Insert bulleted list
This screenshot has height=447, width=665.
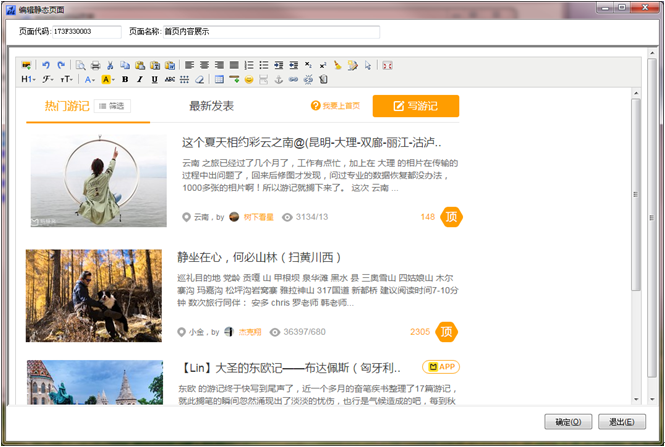264,65
